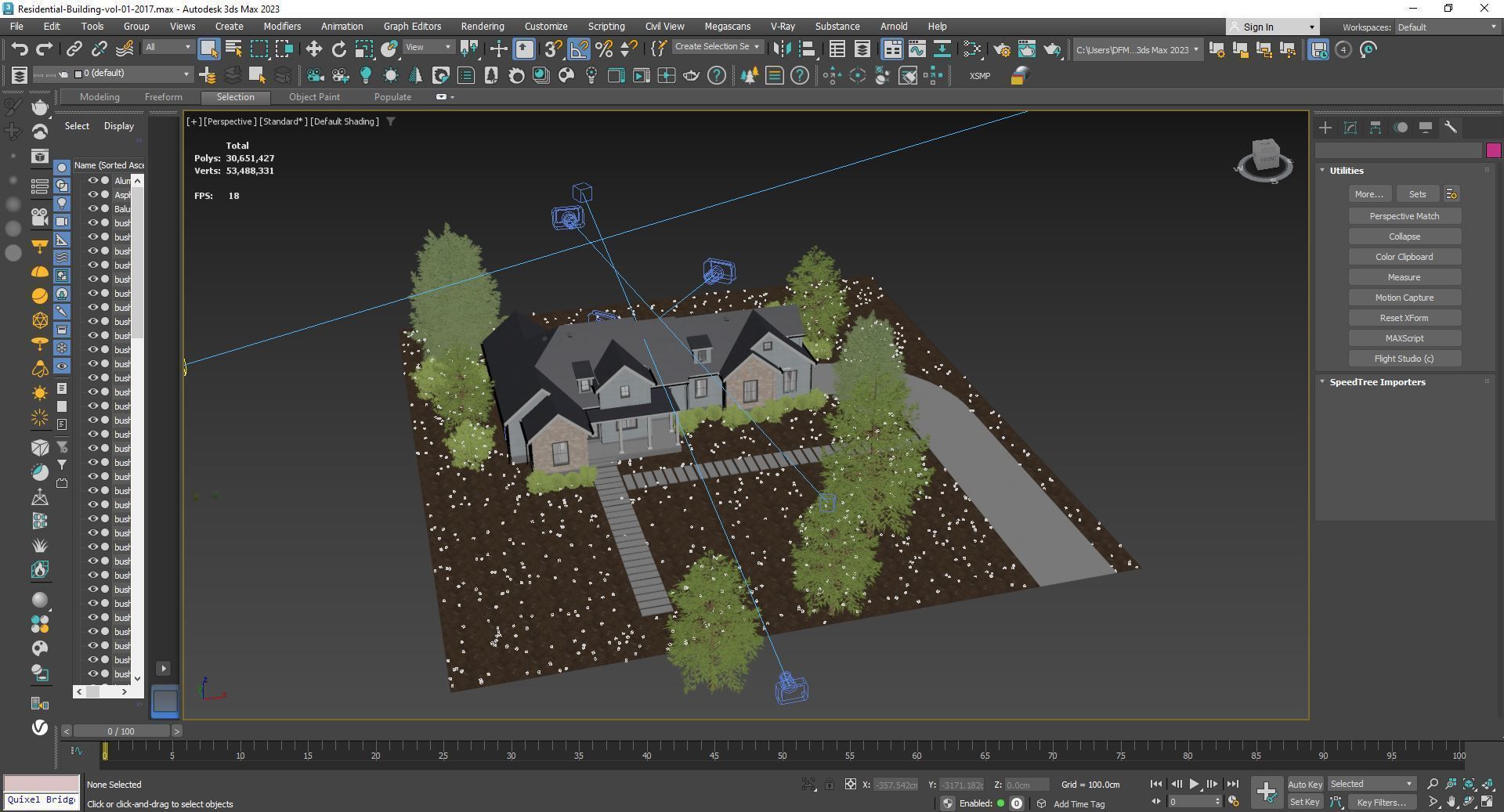Open the Modify panel tab icon
The image size is (1504, 812).
pyautogui.click(x=1350, y=128)
